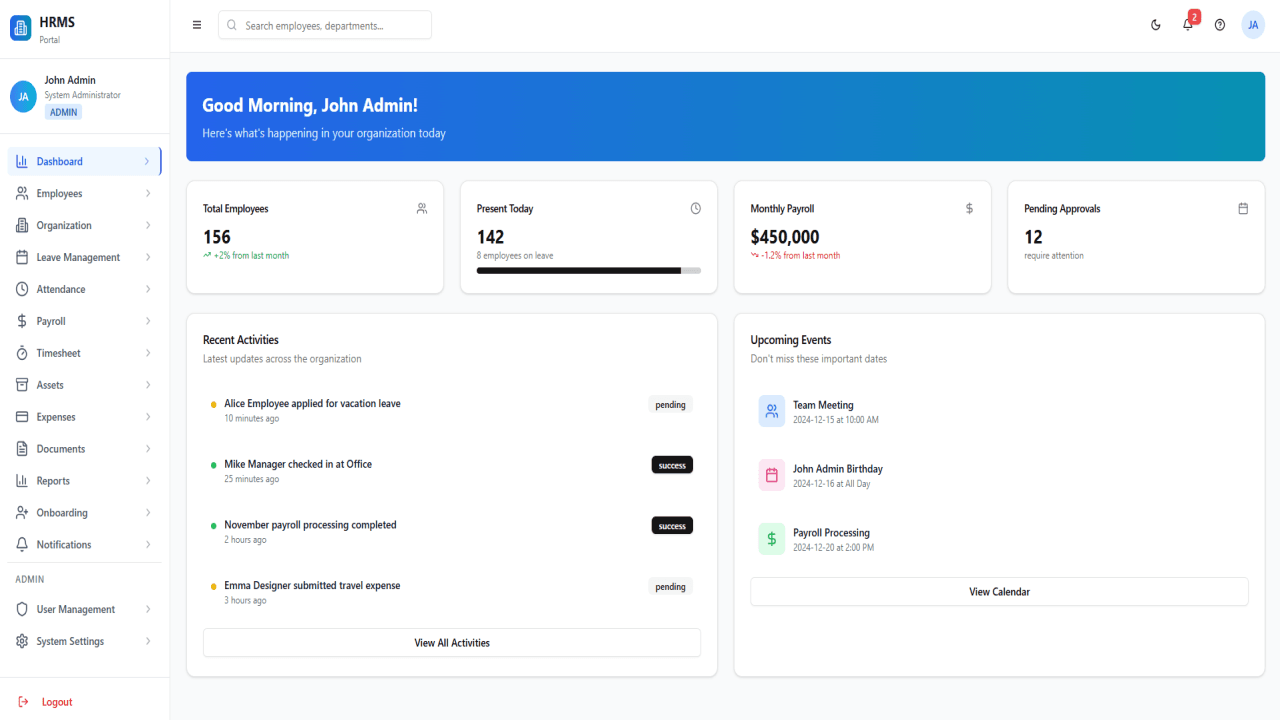This screenshot has width=1280, height=720.
Task: Click the Payroll Processing event dollar icon
Action: tap(772, 539)
